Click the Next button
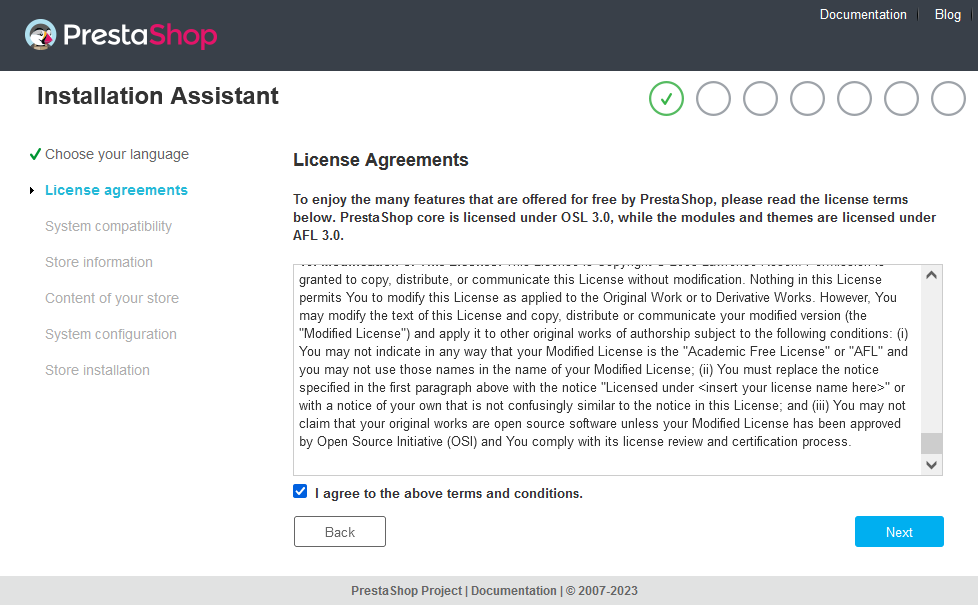The width and height of the screenshot is (978, 605). click(898, 531)
